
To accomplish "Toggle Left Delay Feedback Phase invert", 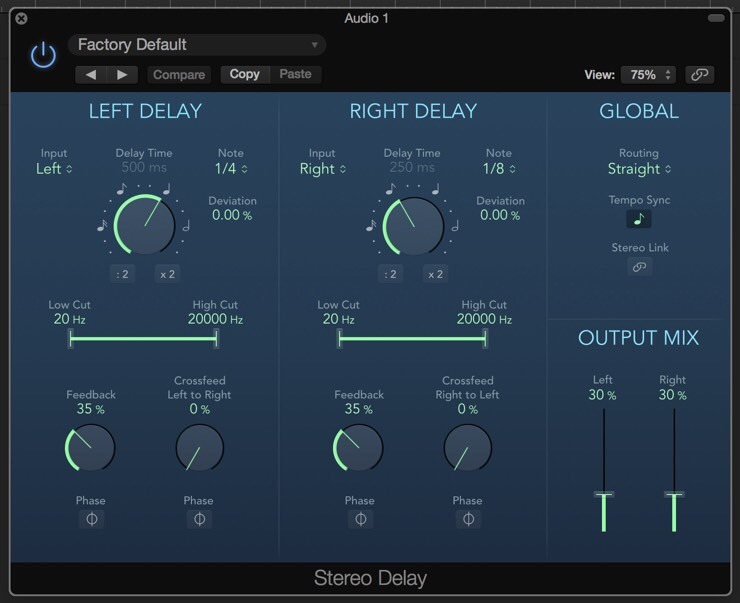I will coord(92,519).
